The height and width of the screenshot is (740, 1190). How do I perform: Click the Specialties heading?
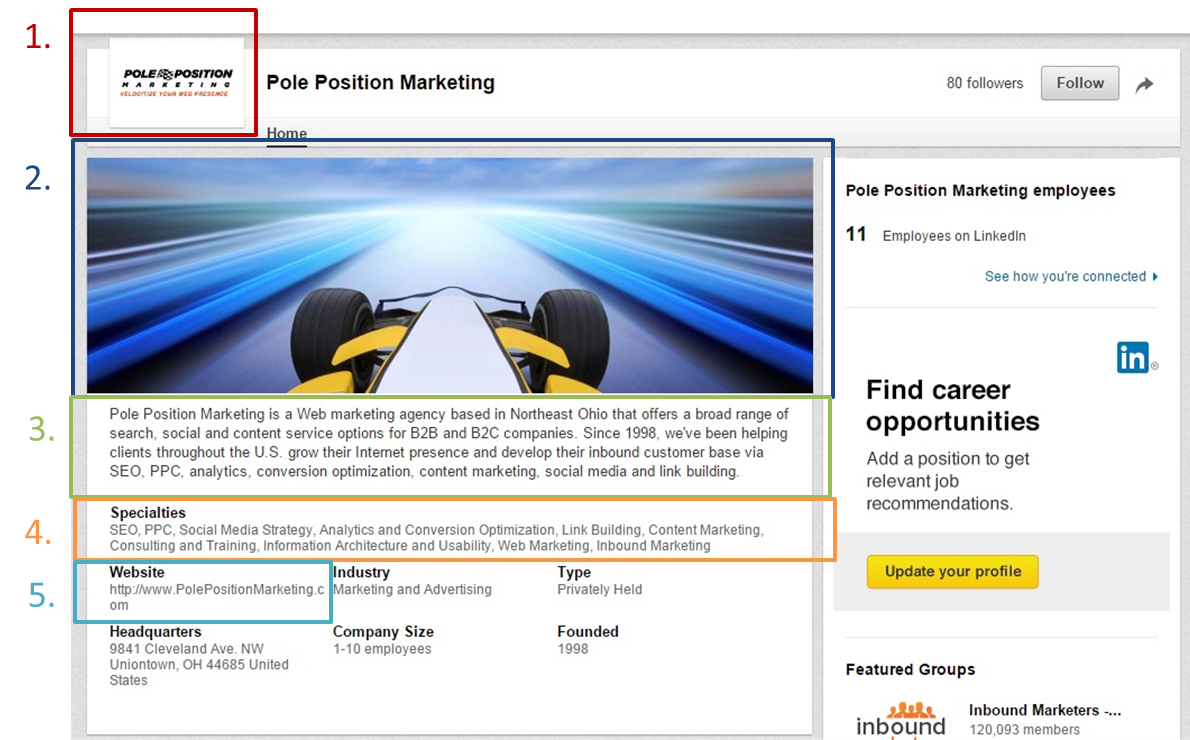tap(148, 513)
